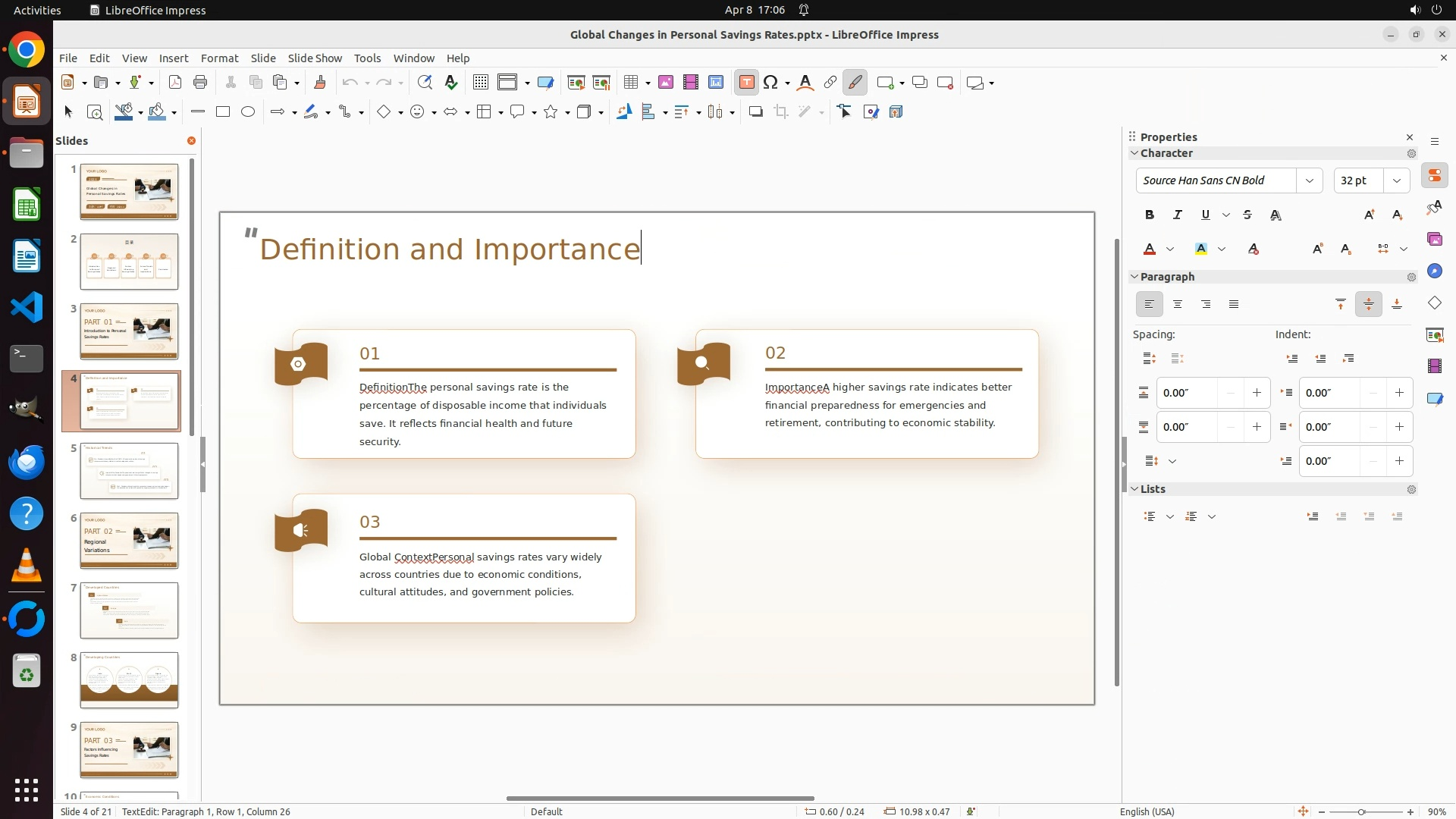Open the font size dropdown
1456x819 pixels.
(1397, 180)
